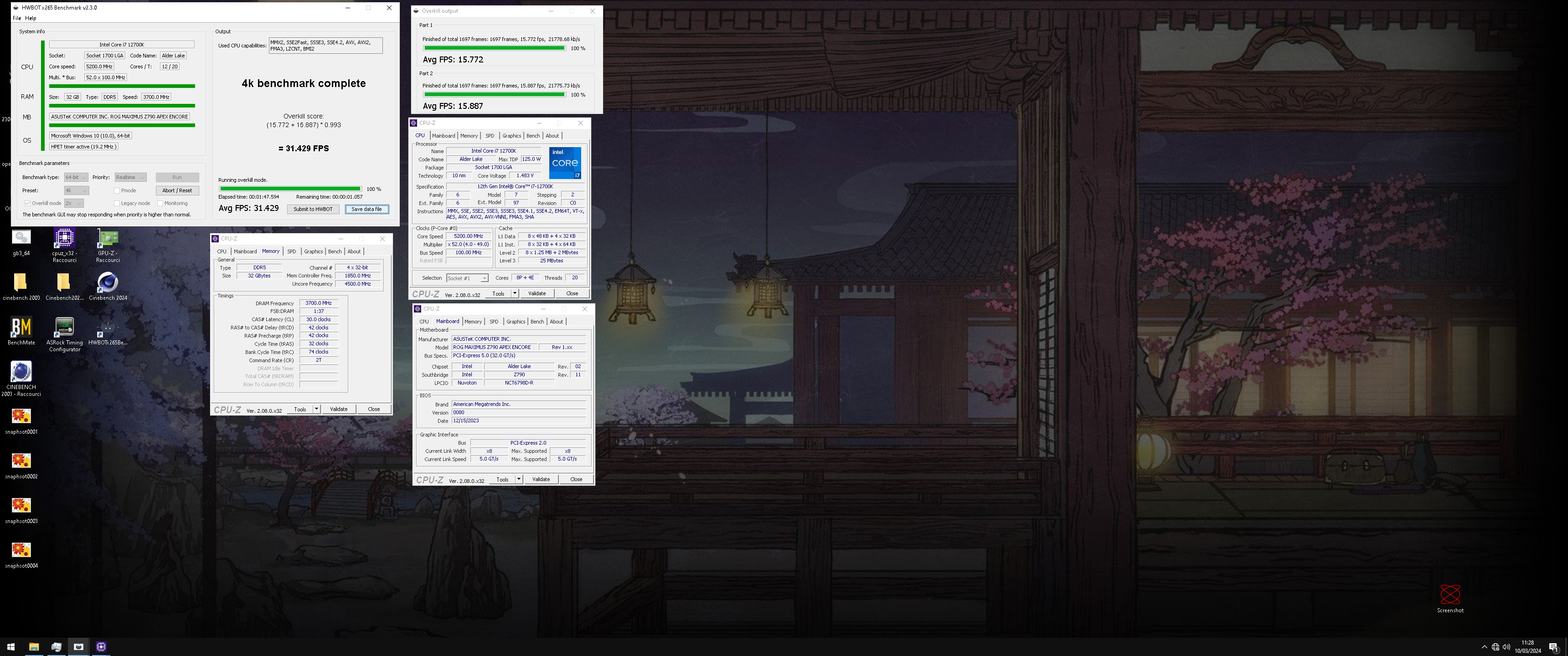
Task: Launch the Cinebench 2024 desktop icon
Action: click(x=108, y=286)
